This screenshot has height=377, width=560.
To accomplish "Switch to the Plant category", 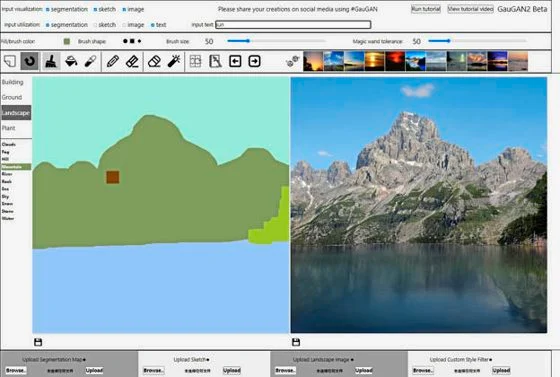I will [x=9, y=128].
